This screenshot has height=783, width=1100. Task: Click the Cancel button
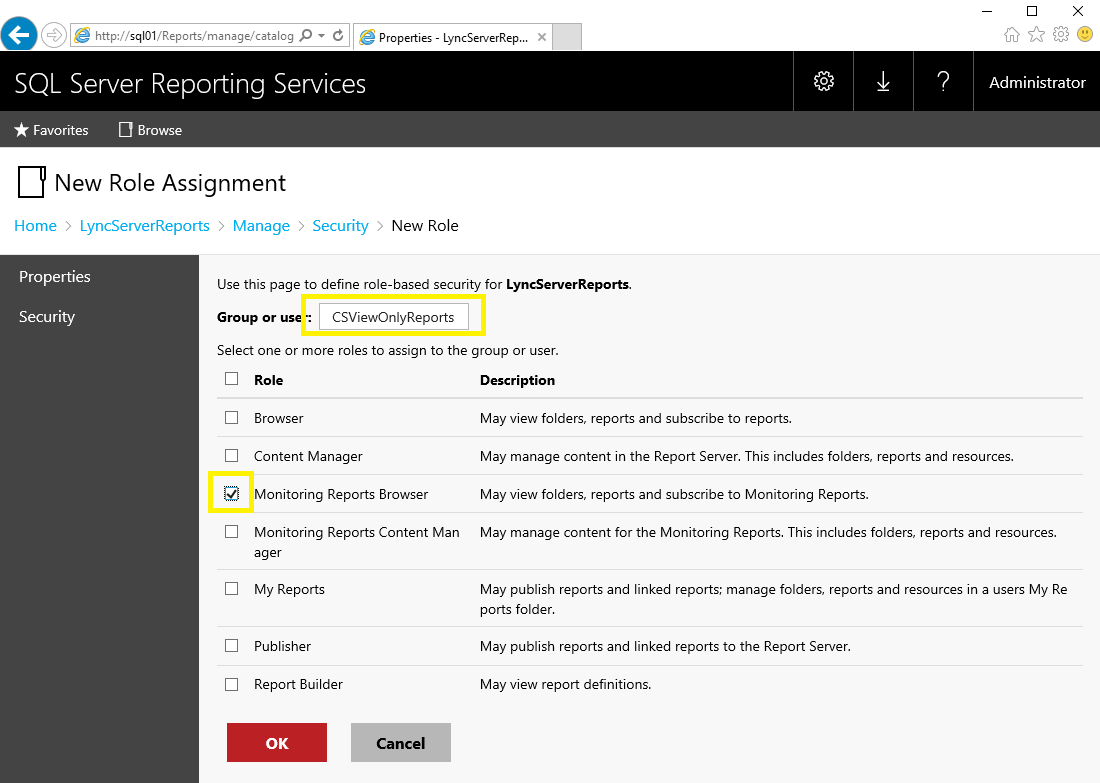(401, 742)
